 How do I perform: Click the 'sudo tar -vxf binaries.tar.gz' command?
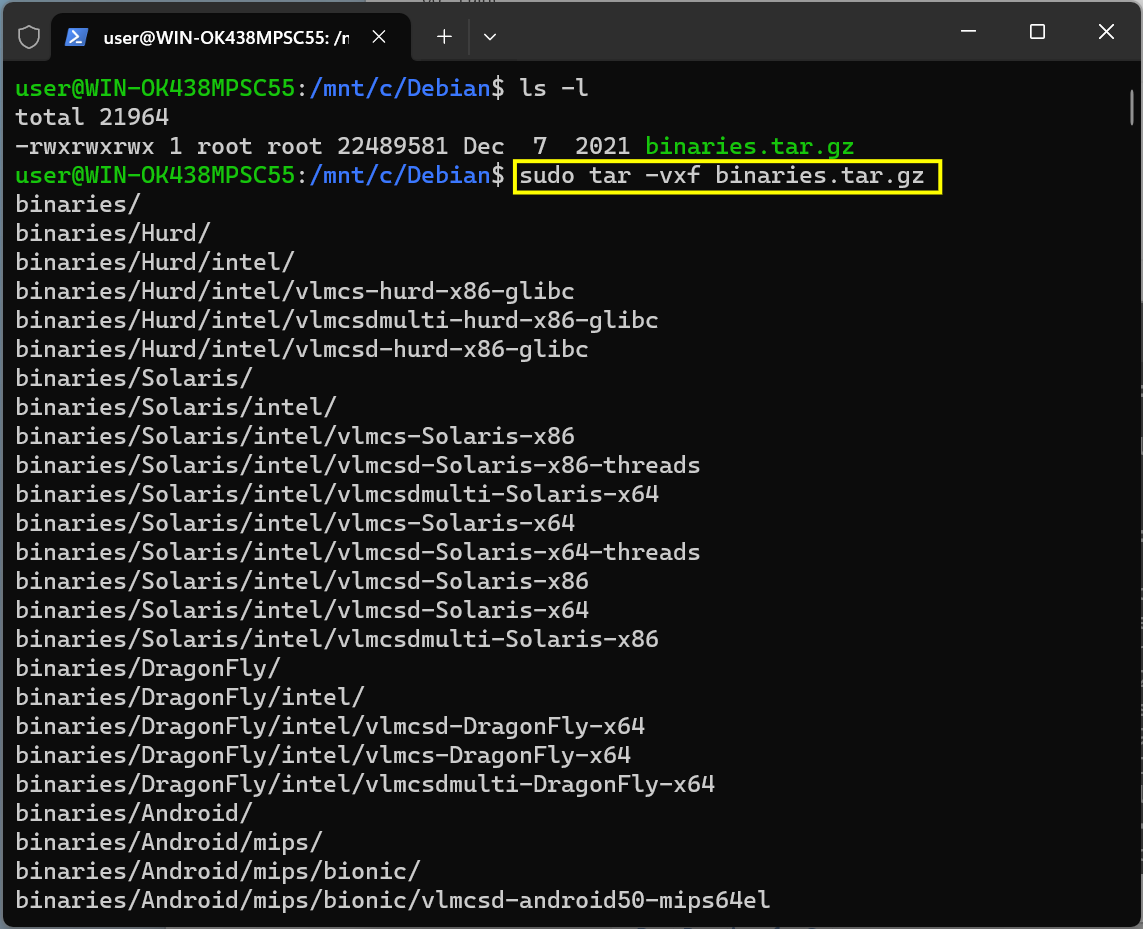click(722, 176)
